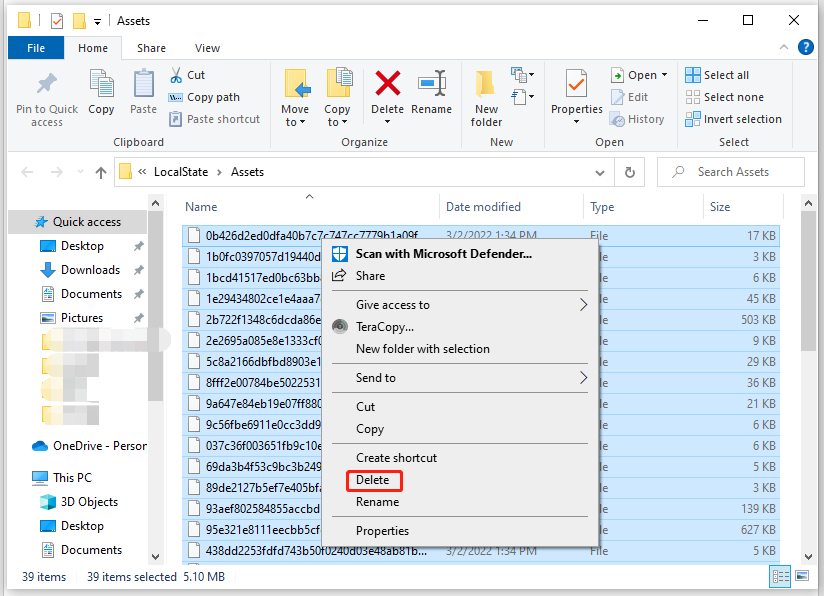Click the red X Delete ribbon icon
824x596 pixels.
(388, 84)
